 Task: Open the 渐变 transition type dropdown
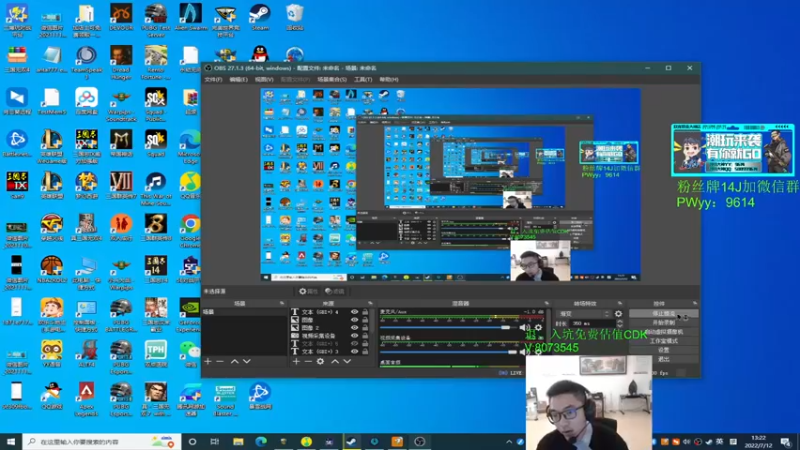(584, 314)
